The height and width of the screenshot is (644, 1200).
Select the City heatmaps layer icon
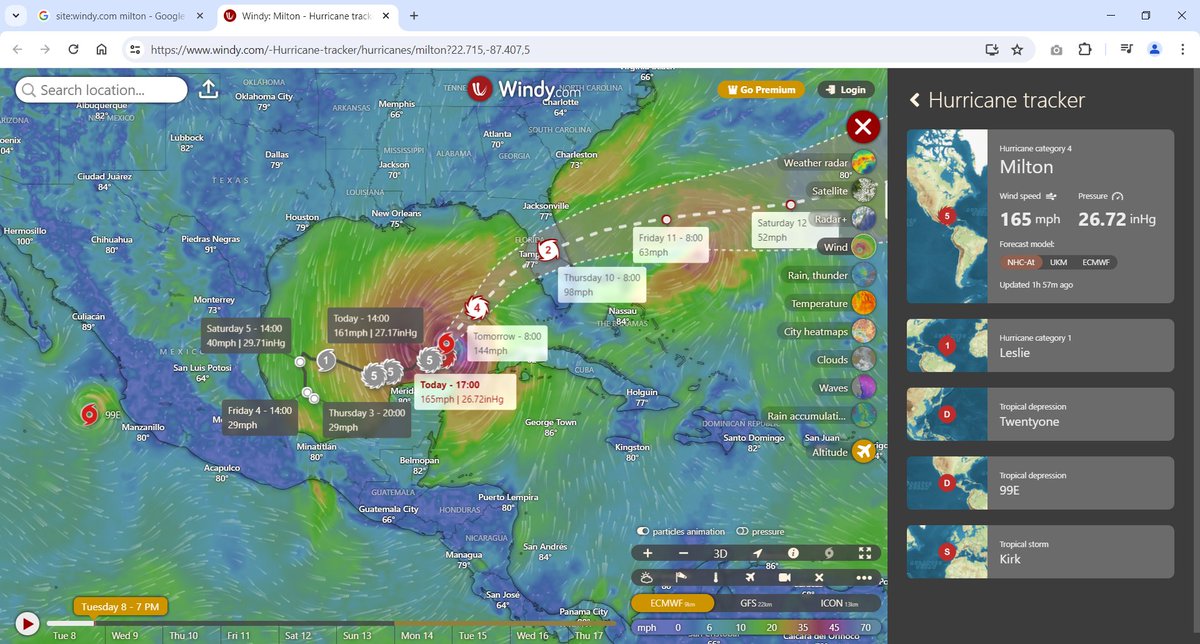tap(864, 331)
